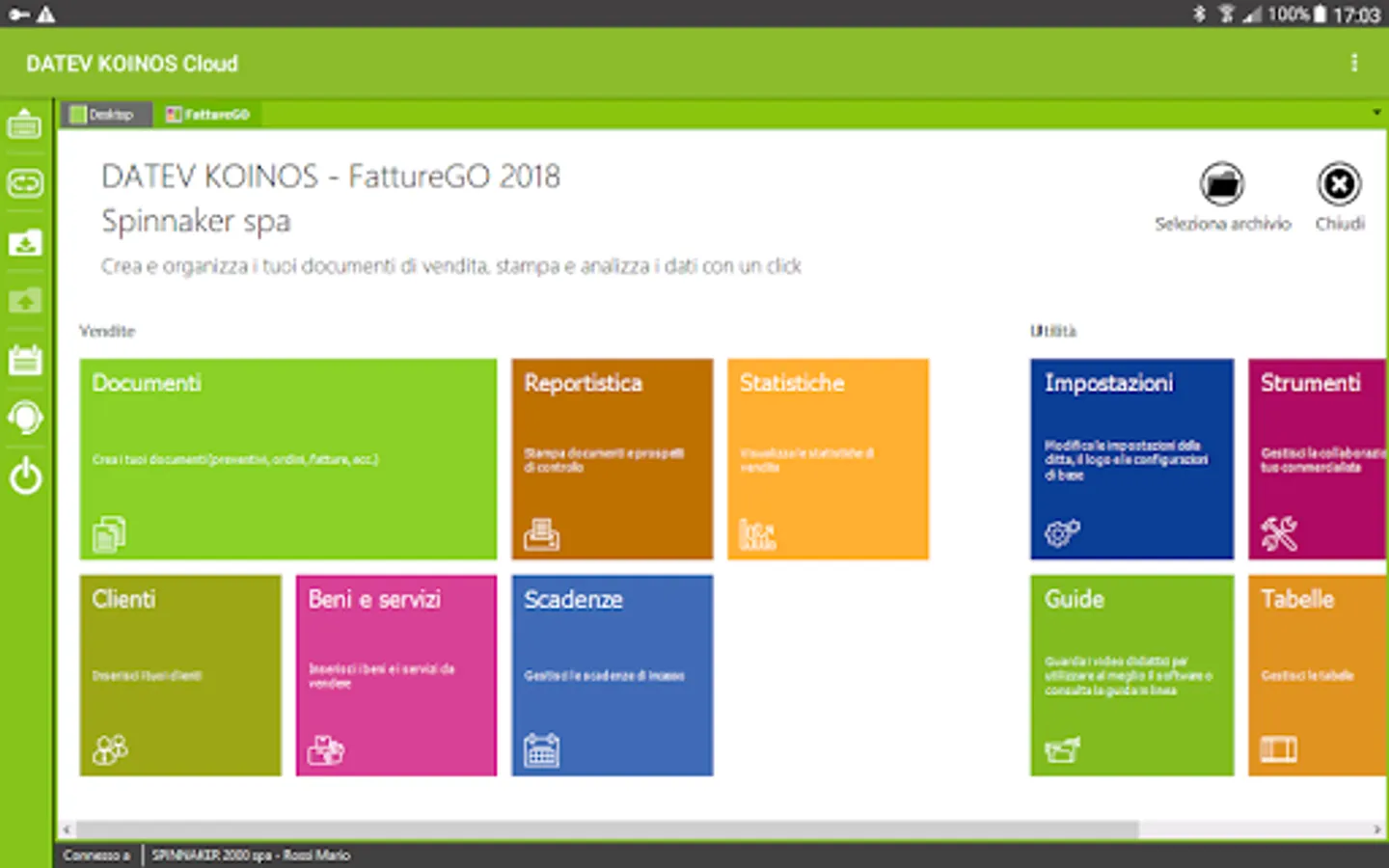Click the gears icon in Impostazioni tile

tap(1062, 533)
